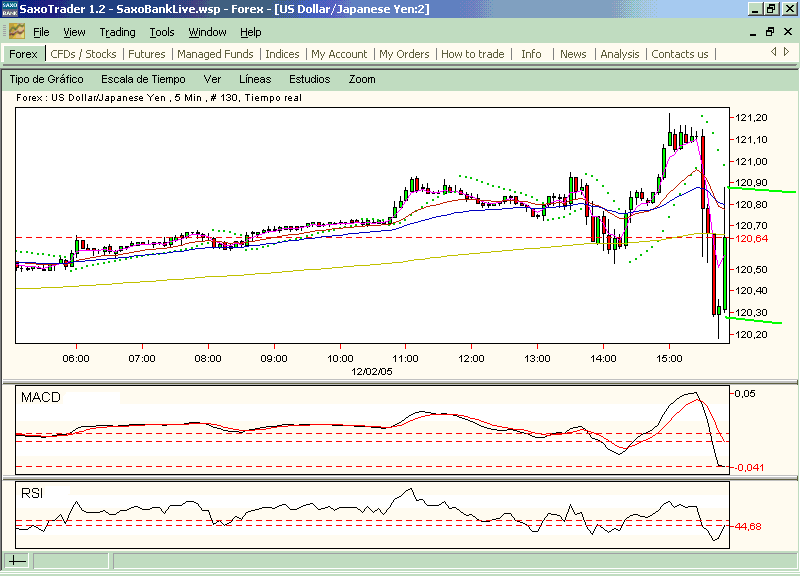Switch to the Futures tab
Image resolution: width=800 pixels, height=576 pixels.
(x=146, y=54)
